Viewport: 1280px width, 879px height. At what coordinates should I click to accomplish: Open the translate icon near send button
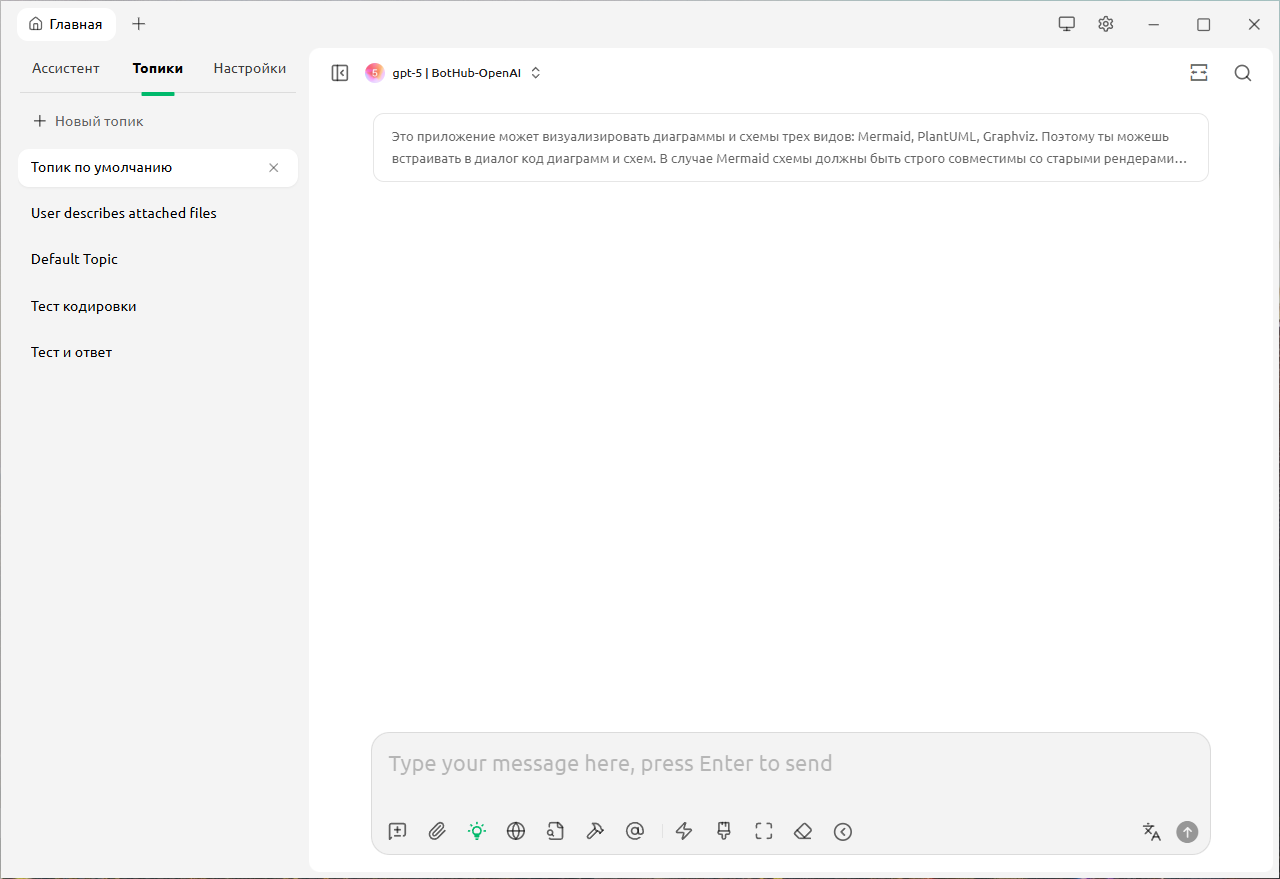(1151, 831)
